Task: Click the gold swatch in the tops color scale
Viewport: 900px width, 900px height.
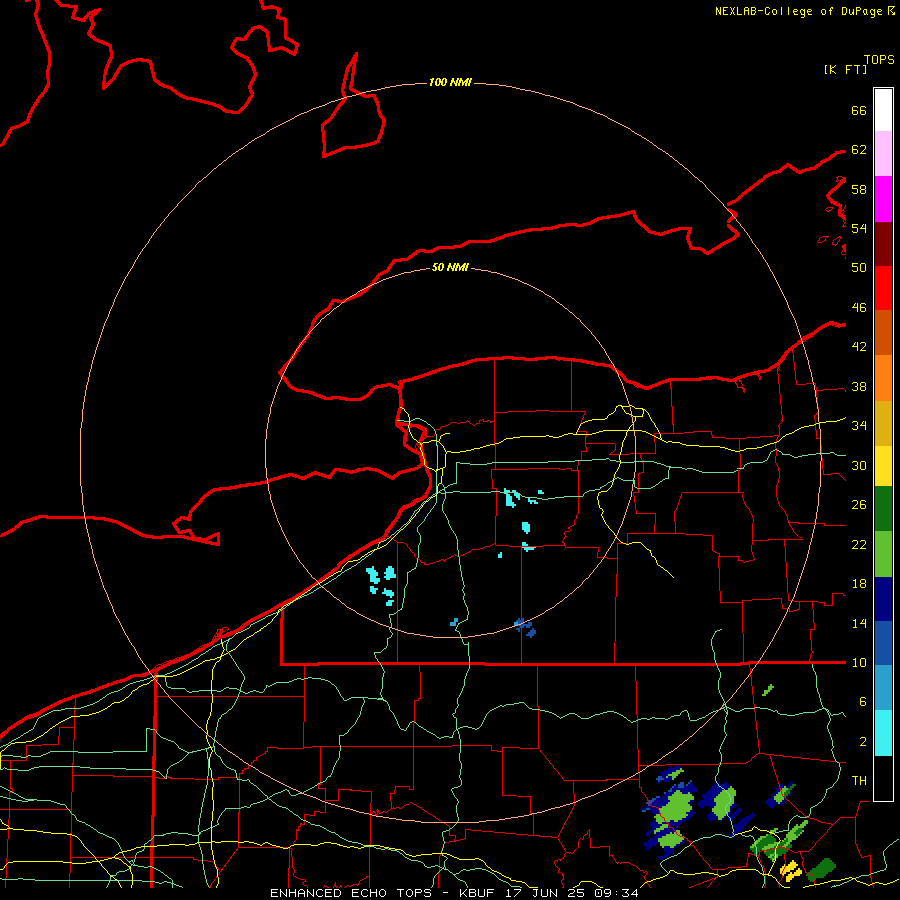Action: coord(883,424)
